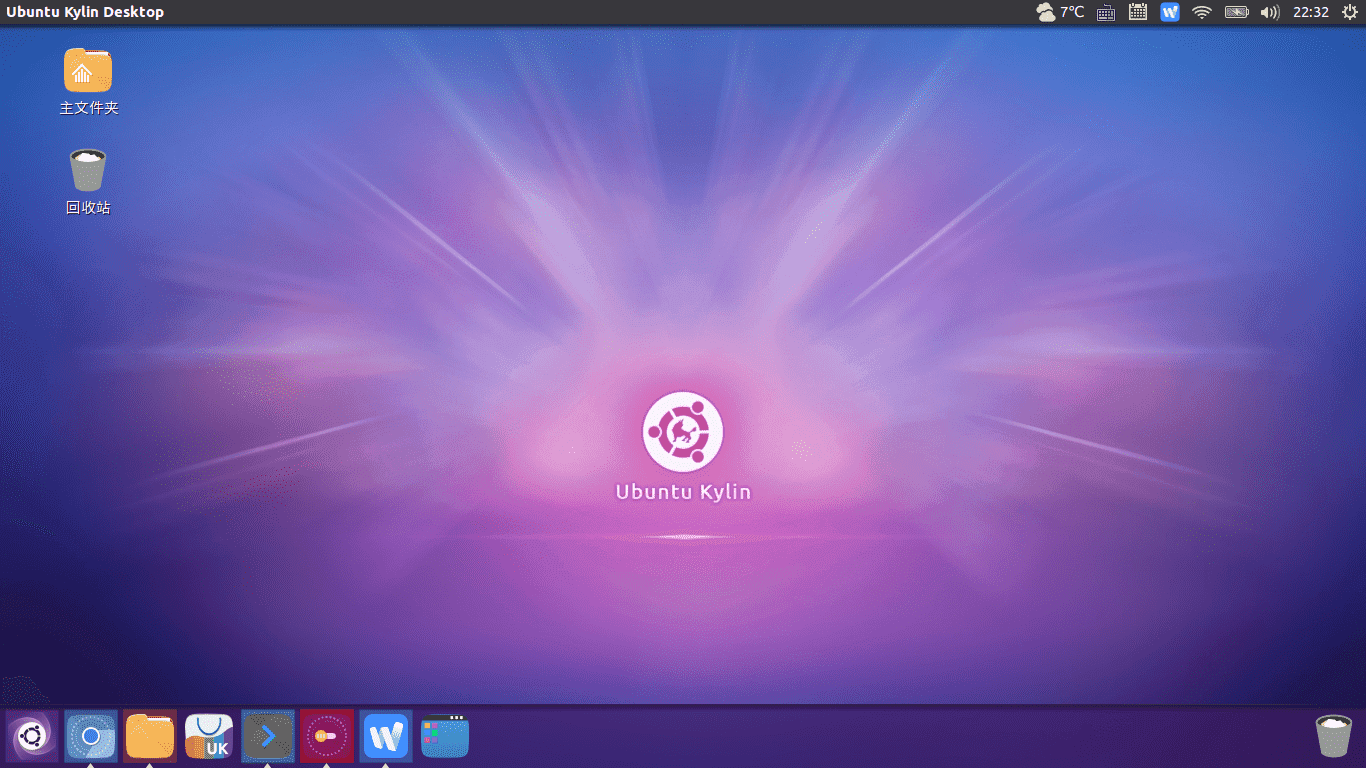The height and width of the screenshot is (768, 1366).
Task: Select the 主文件夹 home folder desktop icon
Action: point(88,81)
